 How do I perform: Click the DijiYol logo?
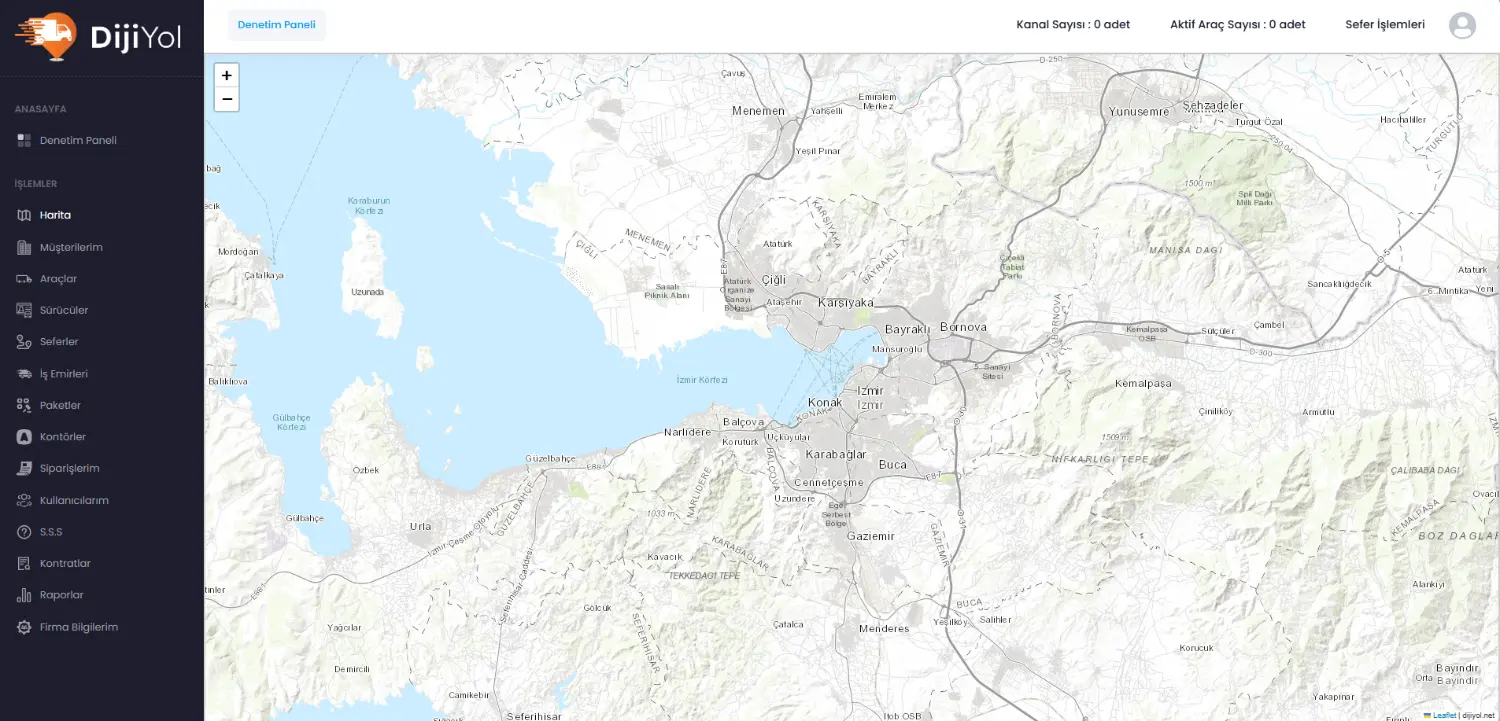(98, 34)
